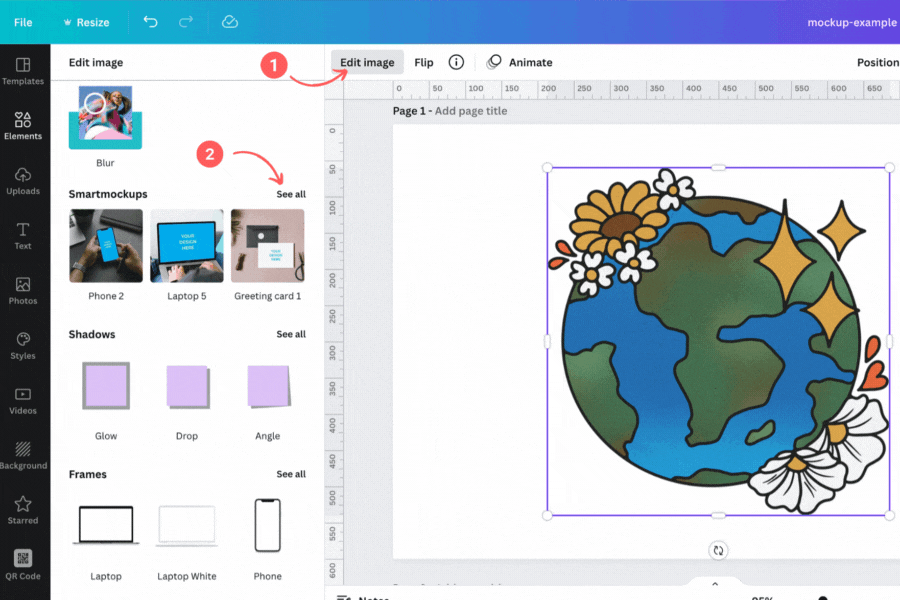900x600 pixels.
Task: Click the Flip option
Action: click(424, 62)
